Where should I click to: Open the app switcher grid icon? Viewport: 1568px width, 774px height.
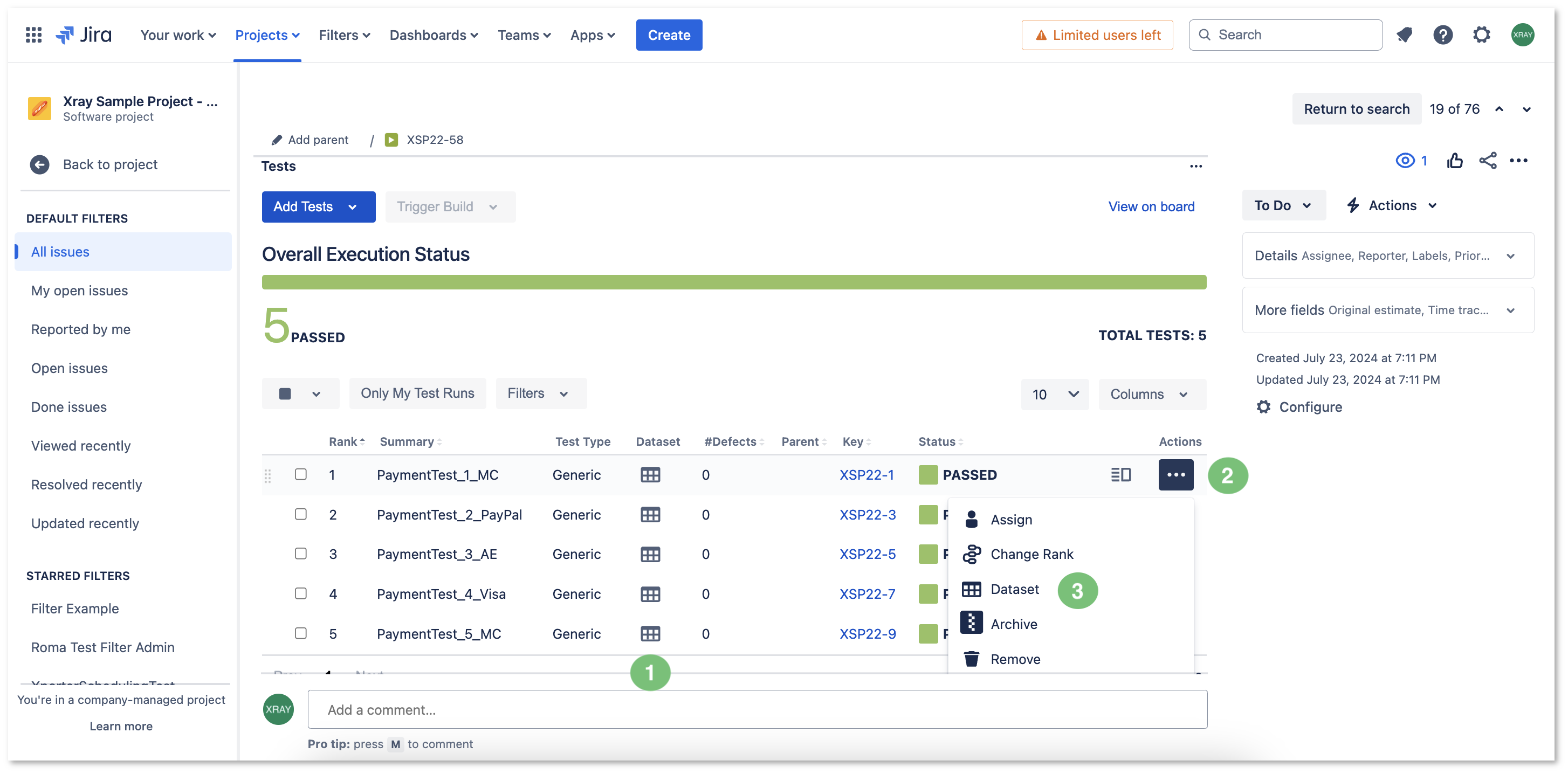coord(33,34)
